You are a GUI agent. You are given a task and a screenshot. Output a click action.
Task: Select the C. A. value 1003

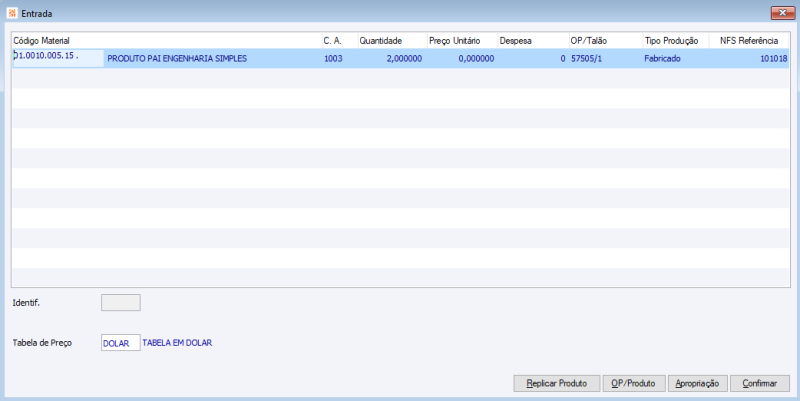click(x=339, y=59)
